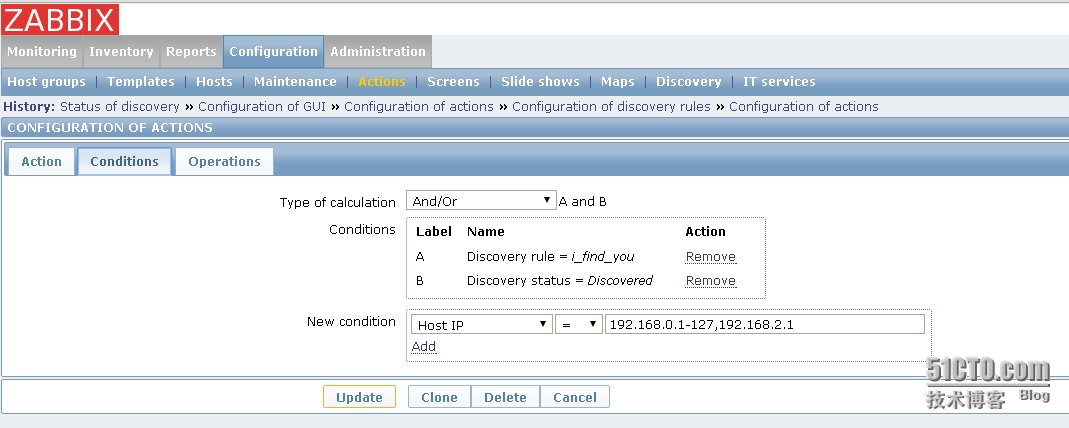Open Configuration of discovery rules history link
Viewport: 1069px width, 428px height.
(x=612, y=107)
